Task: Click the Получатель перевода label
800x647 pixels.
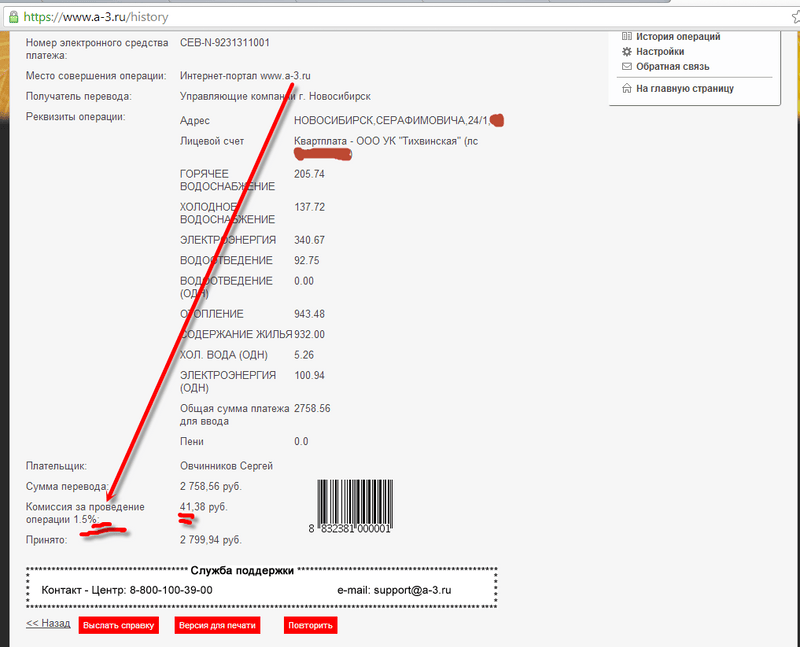Action: pos(79,96)
